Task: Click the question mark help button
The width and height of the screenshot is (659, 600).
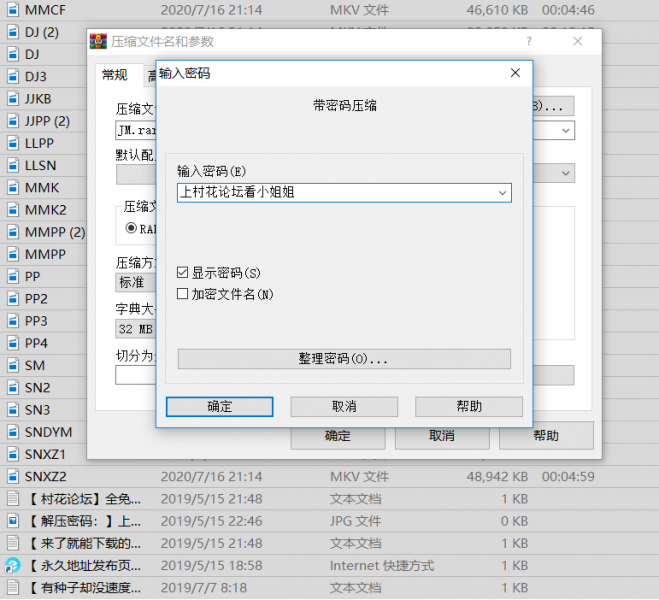Action: tap(529, 41)
